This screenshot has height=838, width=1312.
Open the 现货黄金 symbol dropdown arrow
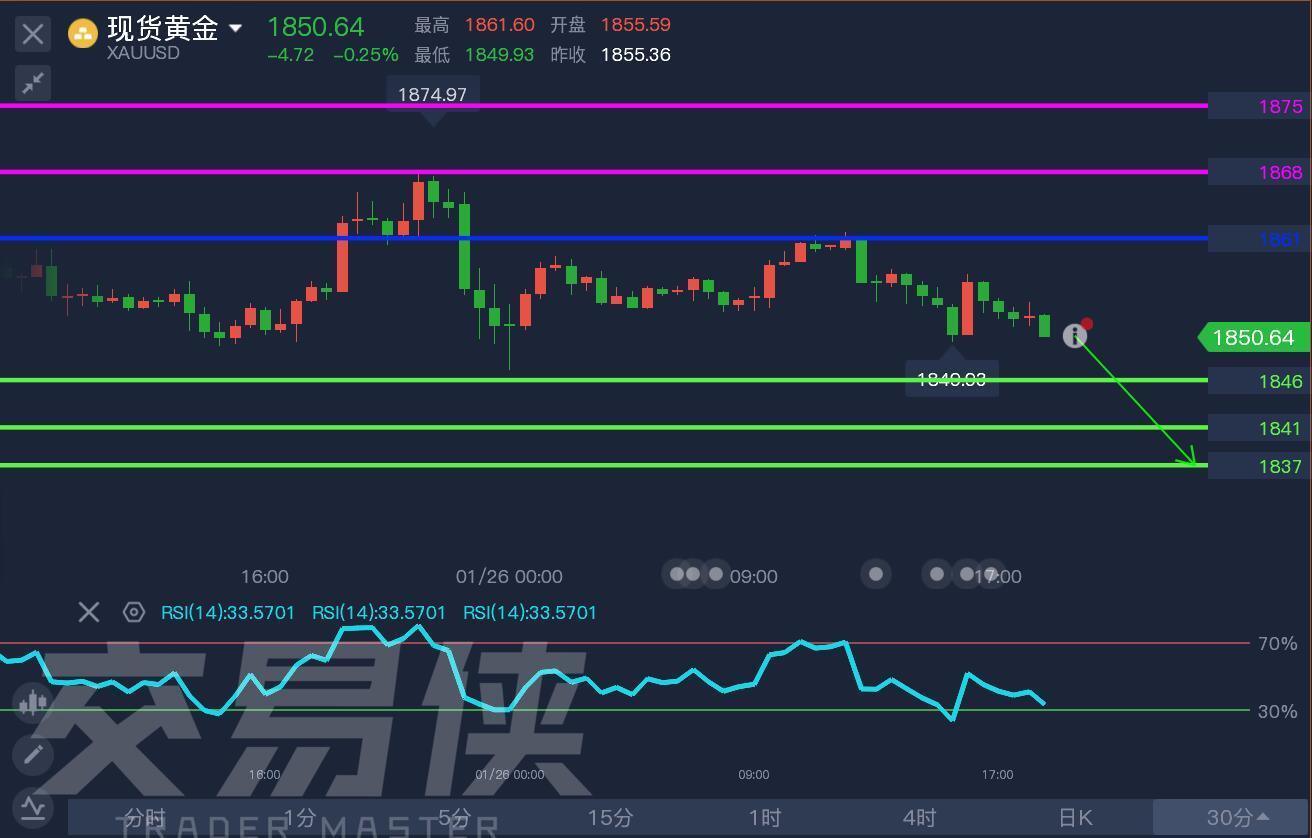tap(236, 28)
